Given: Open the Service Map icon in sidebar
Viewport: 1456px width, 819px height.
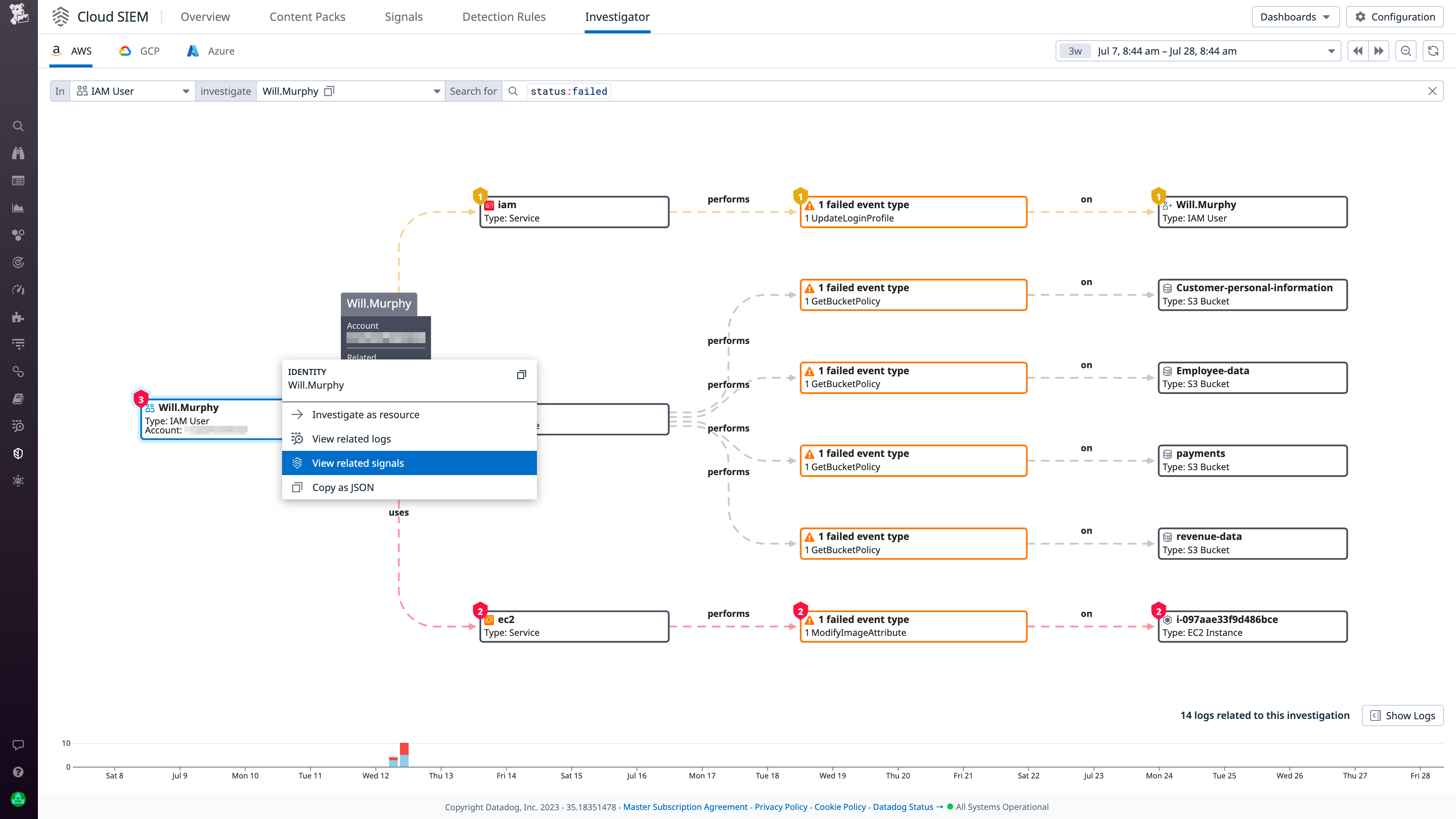Looking at the screenshot, I should tap(19, 235).
